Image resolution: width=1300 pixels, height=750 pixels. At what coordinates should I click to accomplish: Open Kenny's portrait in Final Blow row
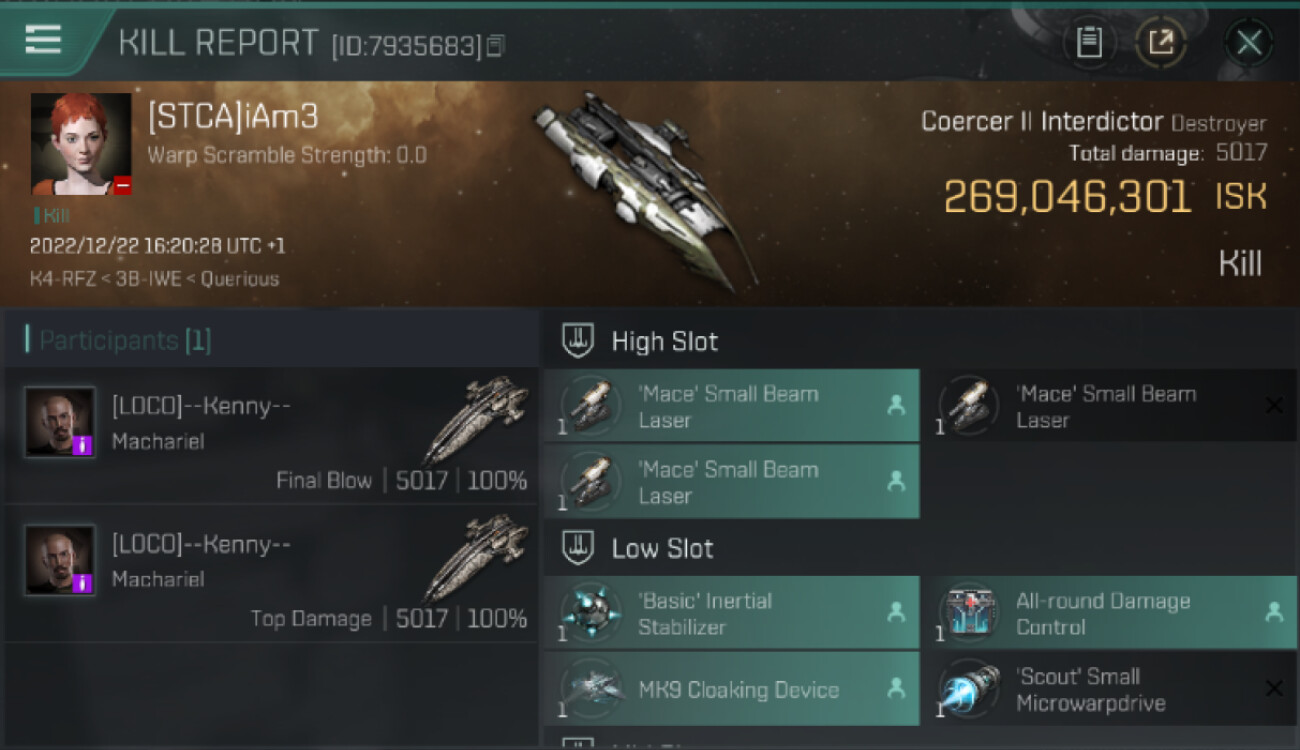pyautogui.click(x=60, y=422)
